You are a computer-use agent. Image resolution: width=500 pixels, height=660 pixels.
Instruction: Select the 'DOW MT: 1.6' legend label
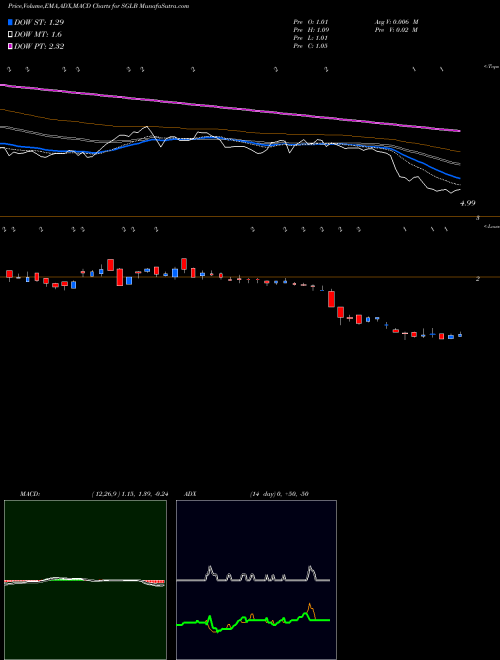(38, 35)
